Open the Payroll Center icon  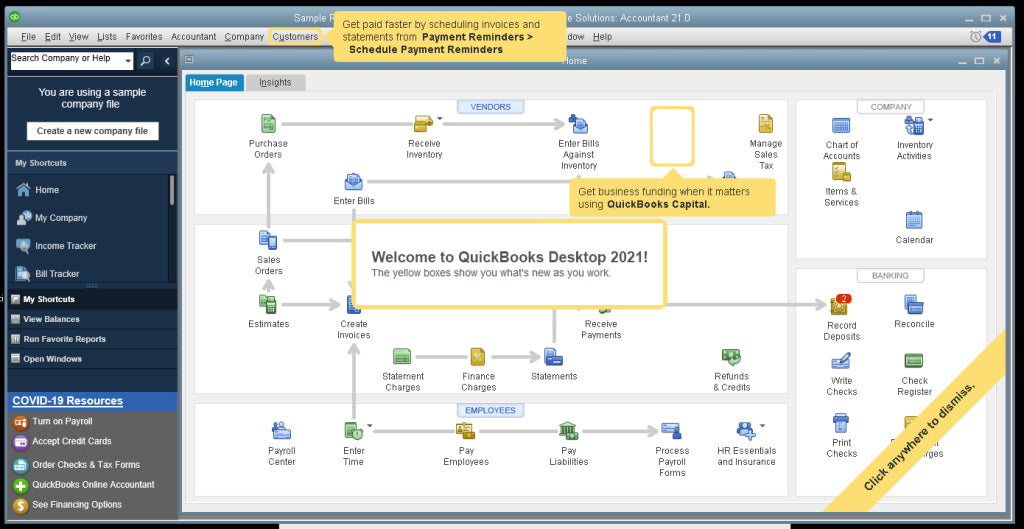tap(281, 430)
